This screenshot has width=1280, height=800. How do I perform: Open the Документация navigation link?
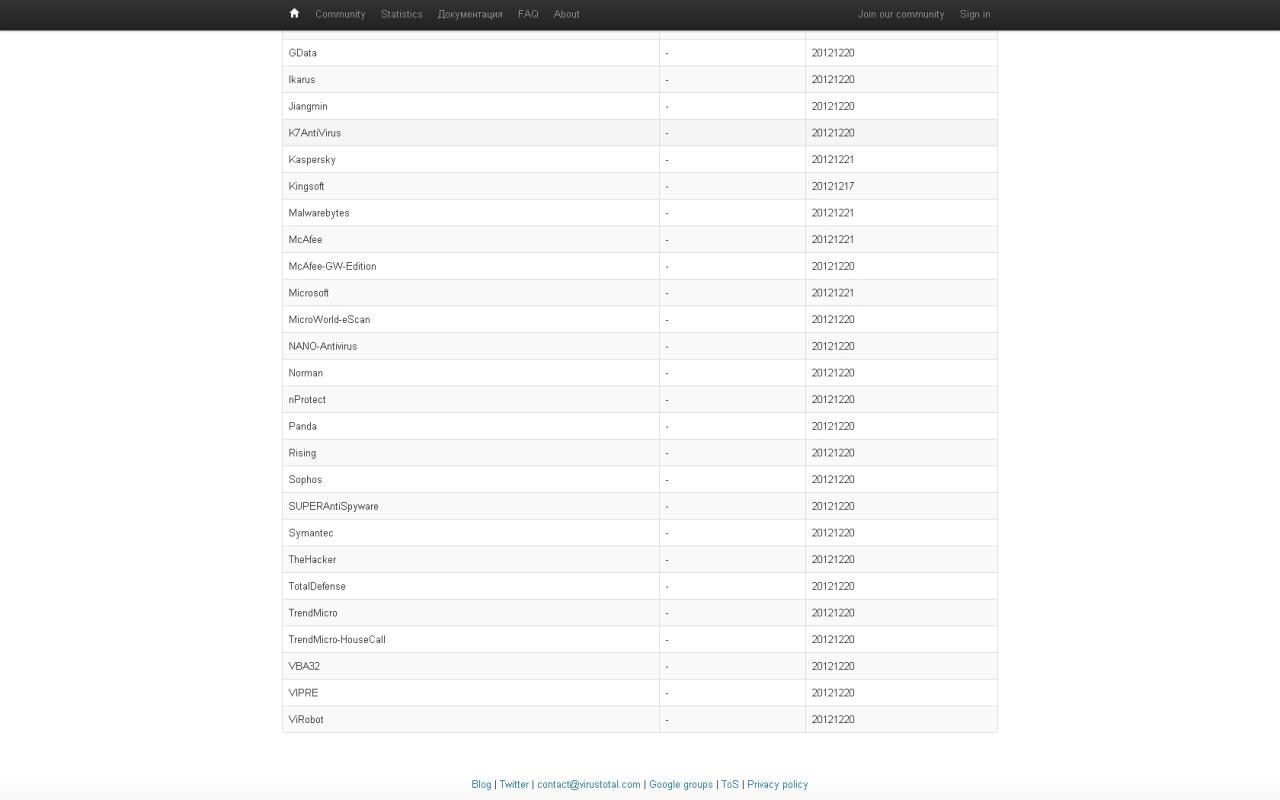point(470,14)
